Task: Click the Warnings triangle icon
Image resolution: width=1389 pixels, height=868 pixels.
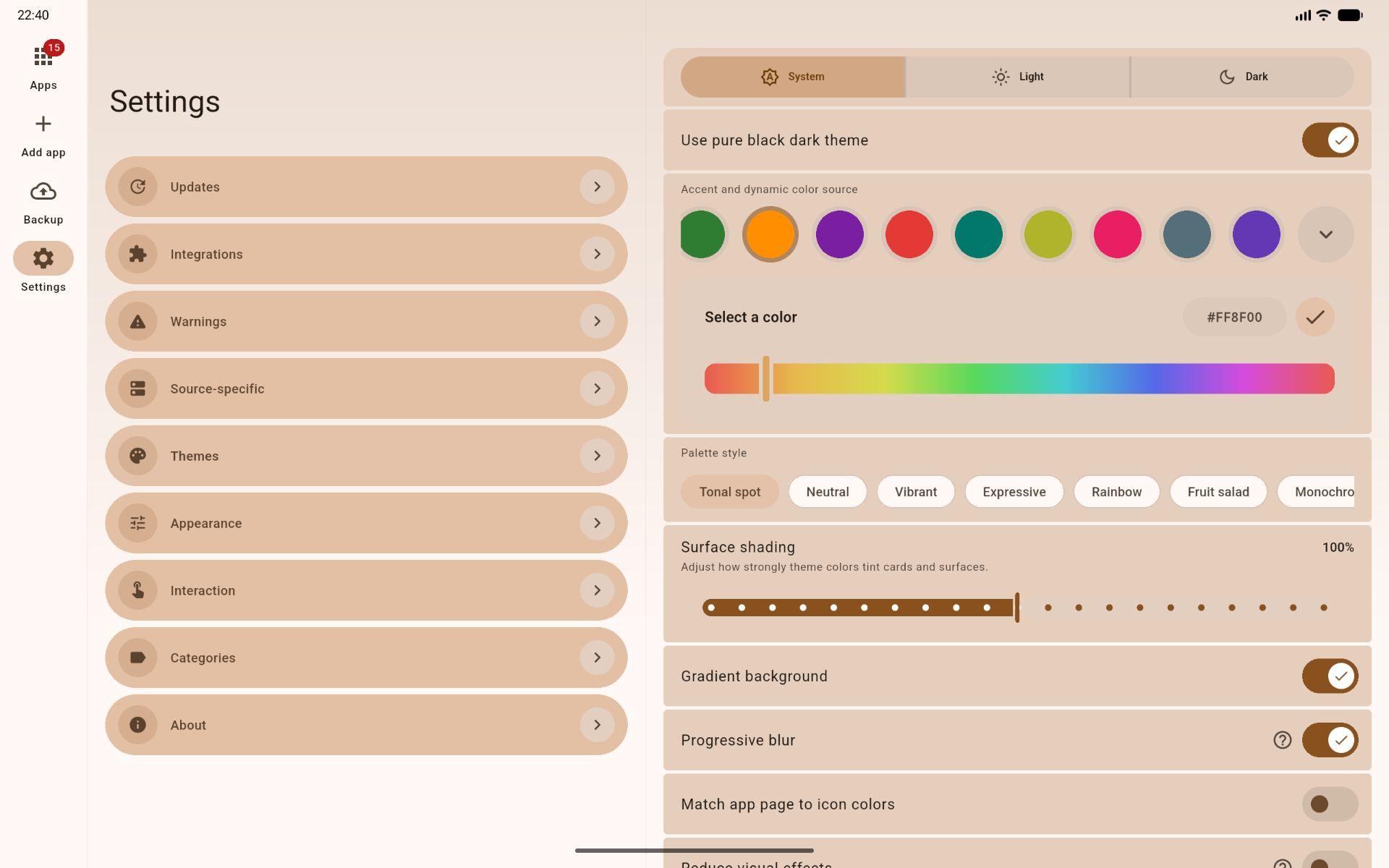Action: click(x=137, y=321)
